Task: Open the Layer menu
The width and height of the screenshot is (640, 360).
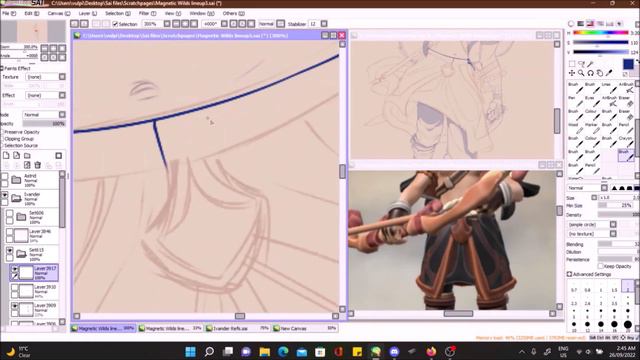Action: click(x=87, y=13)
